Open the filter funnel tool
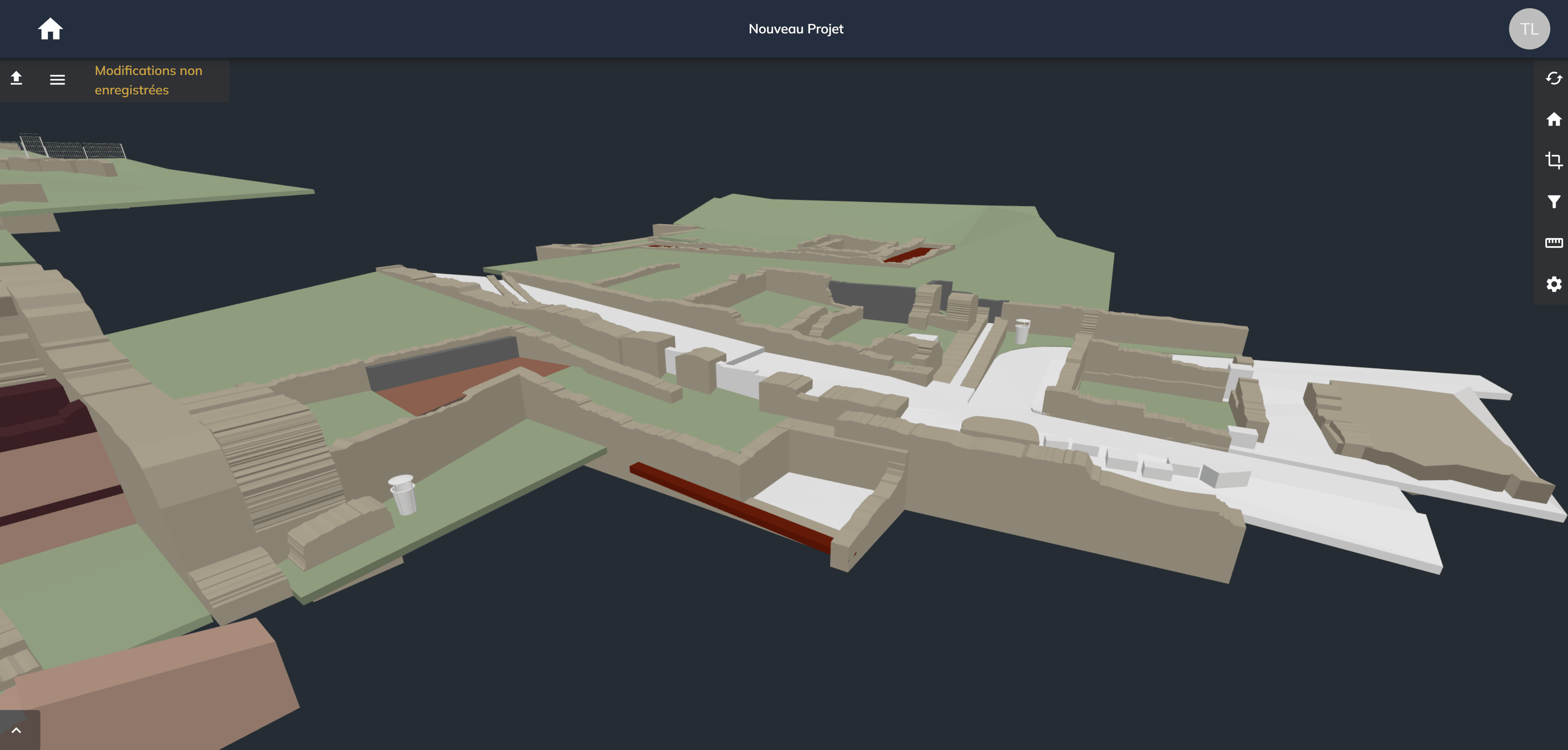This screenshot has width=1568, height=750. (1554, 202)
